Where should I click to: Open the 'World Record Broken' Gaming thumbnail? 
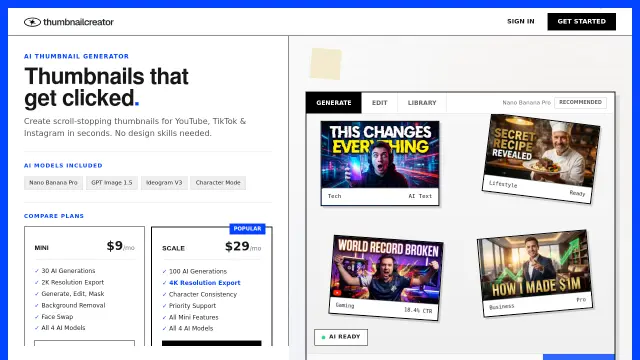point(386,278)
